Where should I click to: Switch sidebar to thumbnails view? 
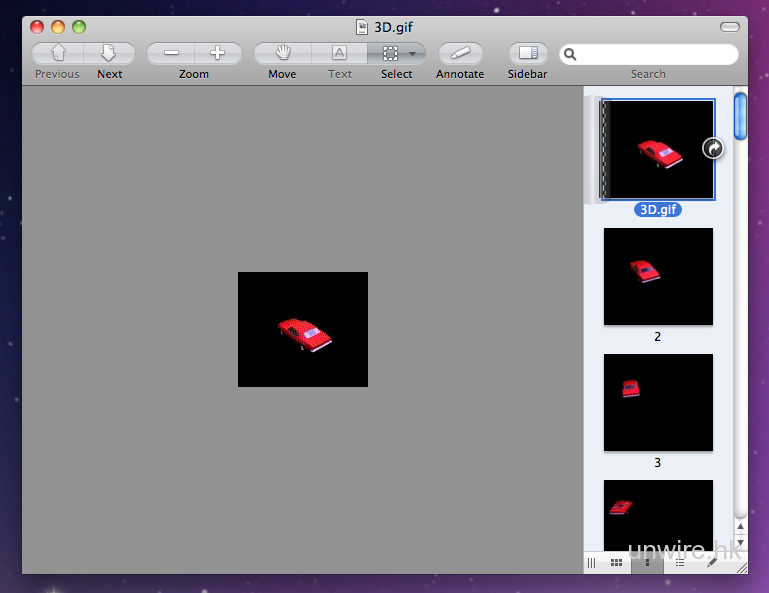click(648, 563)
